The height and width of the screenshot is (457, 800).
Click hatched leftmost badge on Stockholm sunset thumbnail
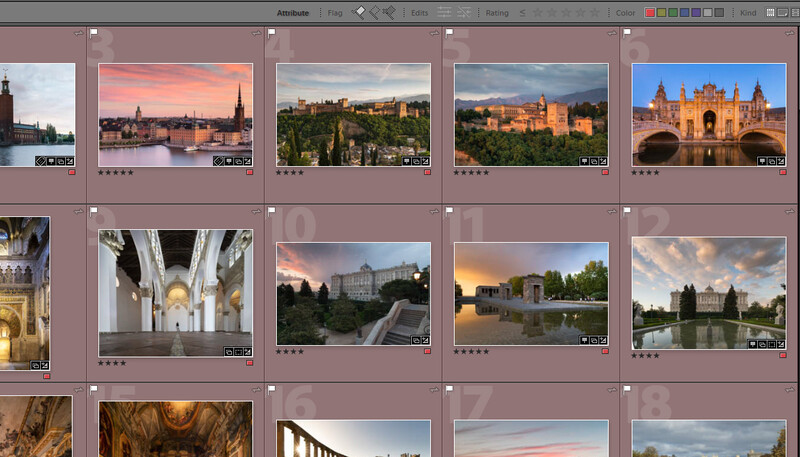point(218,161)
